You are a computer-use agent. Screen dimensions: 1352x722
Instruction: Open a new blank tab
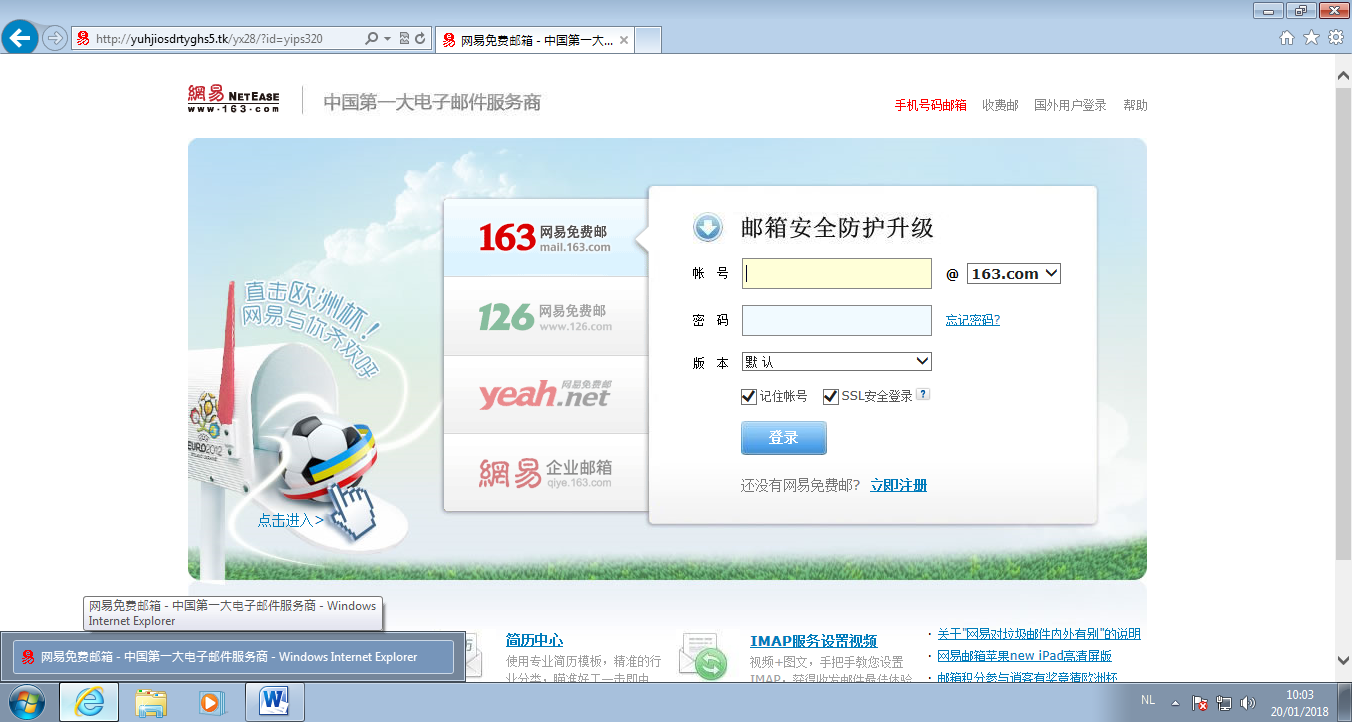(x=648, y=41)
